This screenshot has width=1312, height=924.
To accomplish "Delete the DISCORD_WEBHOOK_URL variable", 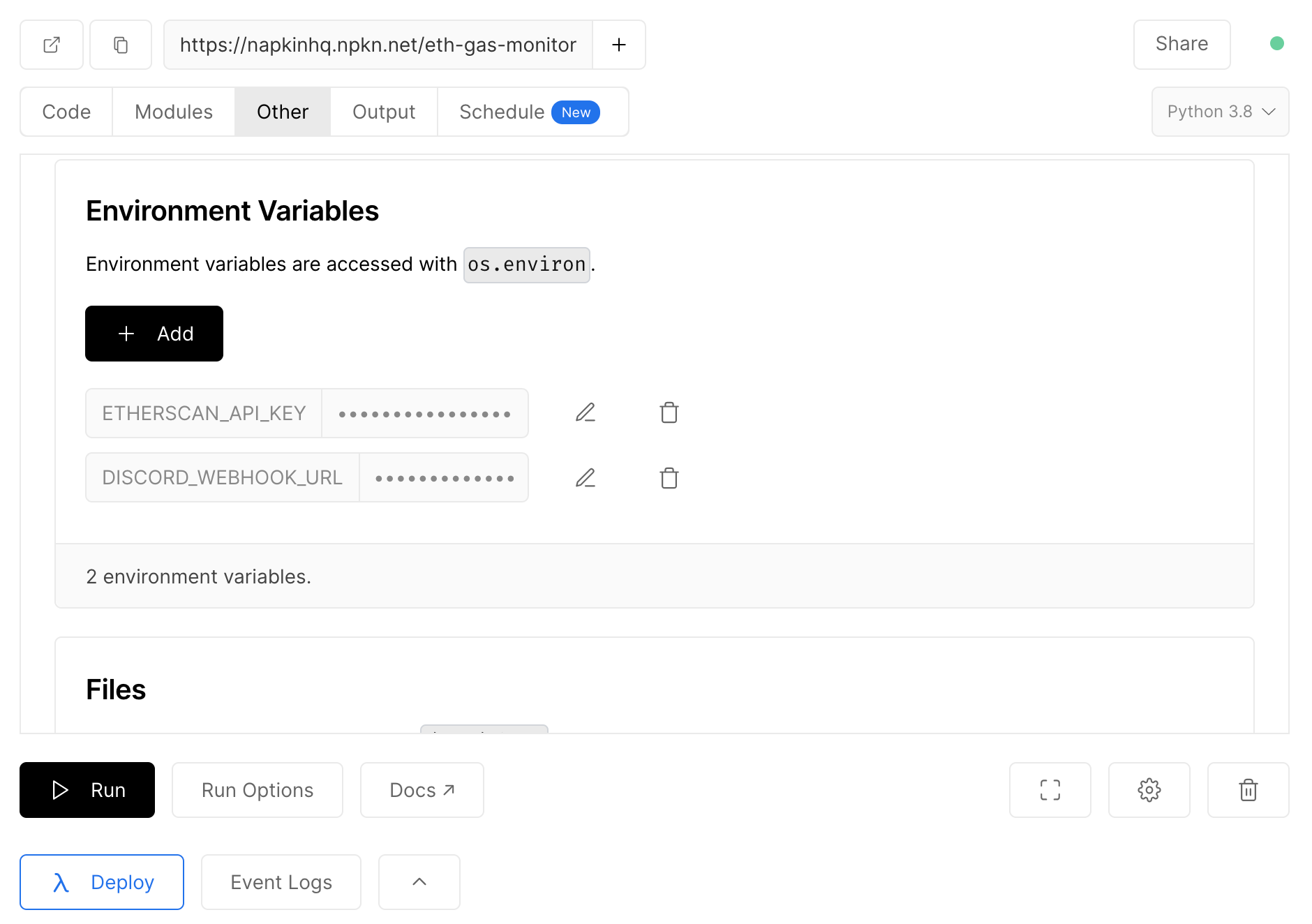I will pos(669,478).
